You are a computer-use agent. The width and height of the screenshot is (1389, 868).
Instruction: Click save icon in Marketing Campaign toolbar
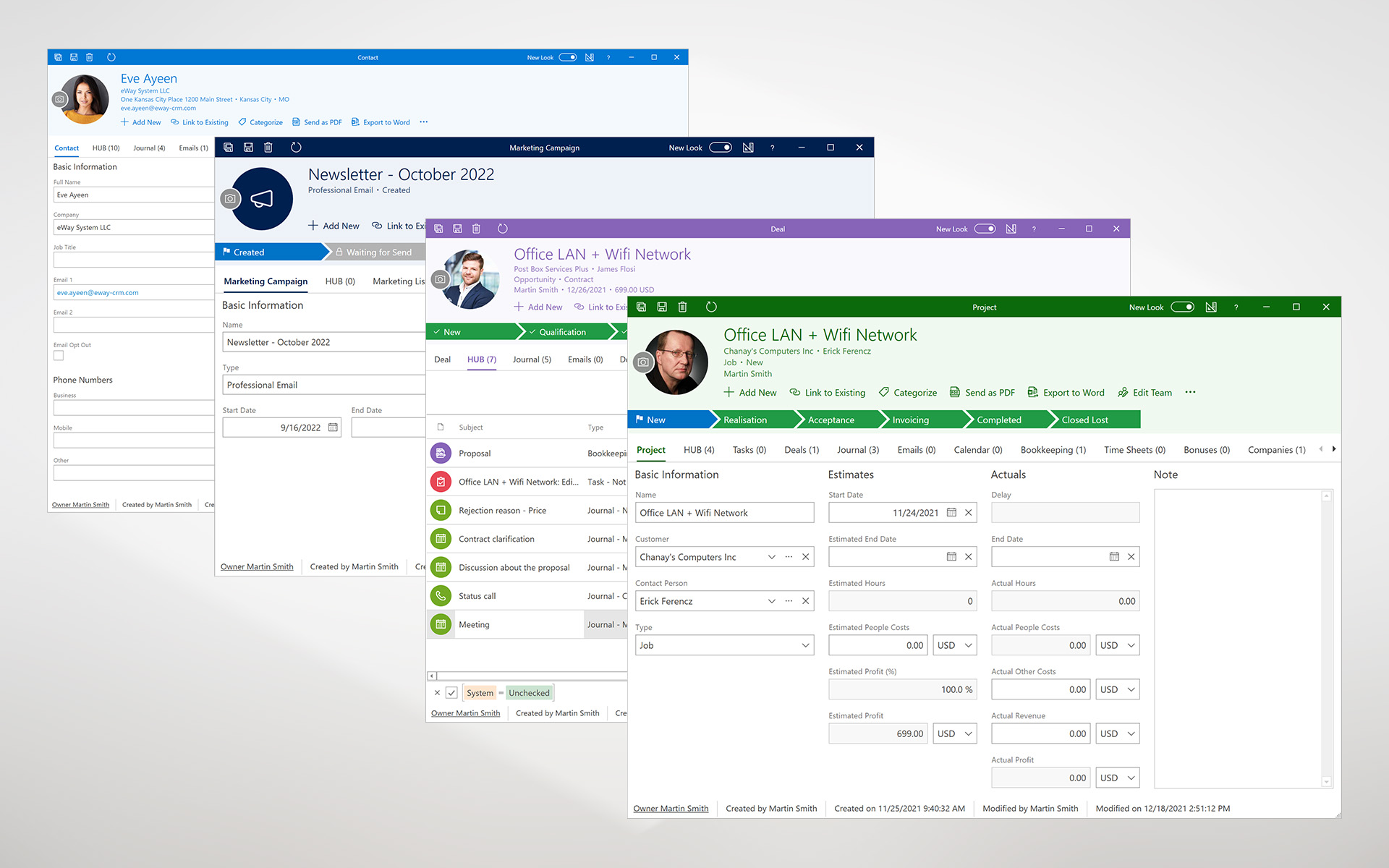[248, 148]
